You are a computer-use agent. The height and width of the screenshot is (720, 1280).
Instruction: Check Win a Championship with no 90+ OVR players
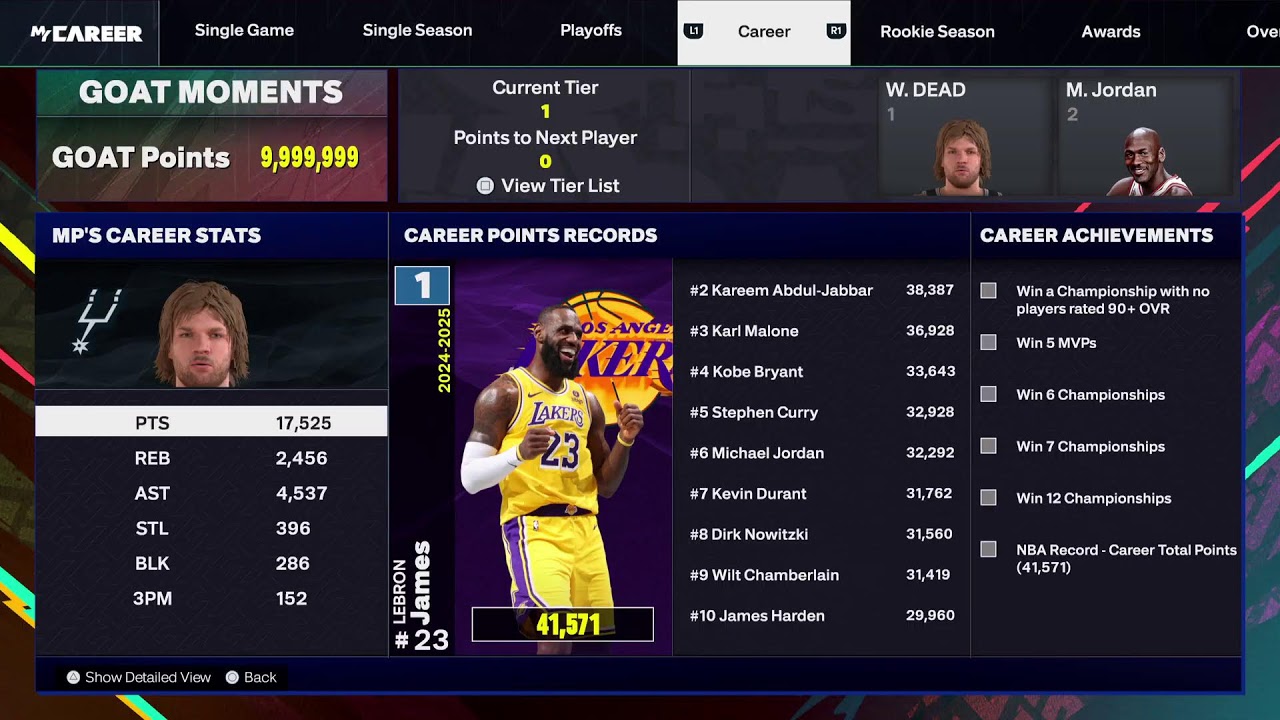[988, 291]
